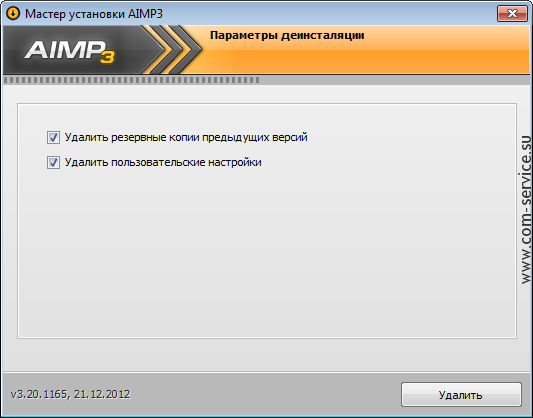Uncheck the user settings removal checkbox
This screenshot has width=533, height=418.
[x=53, y=162]
